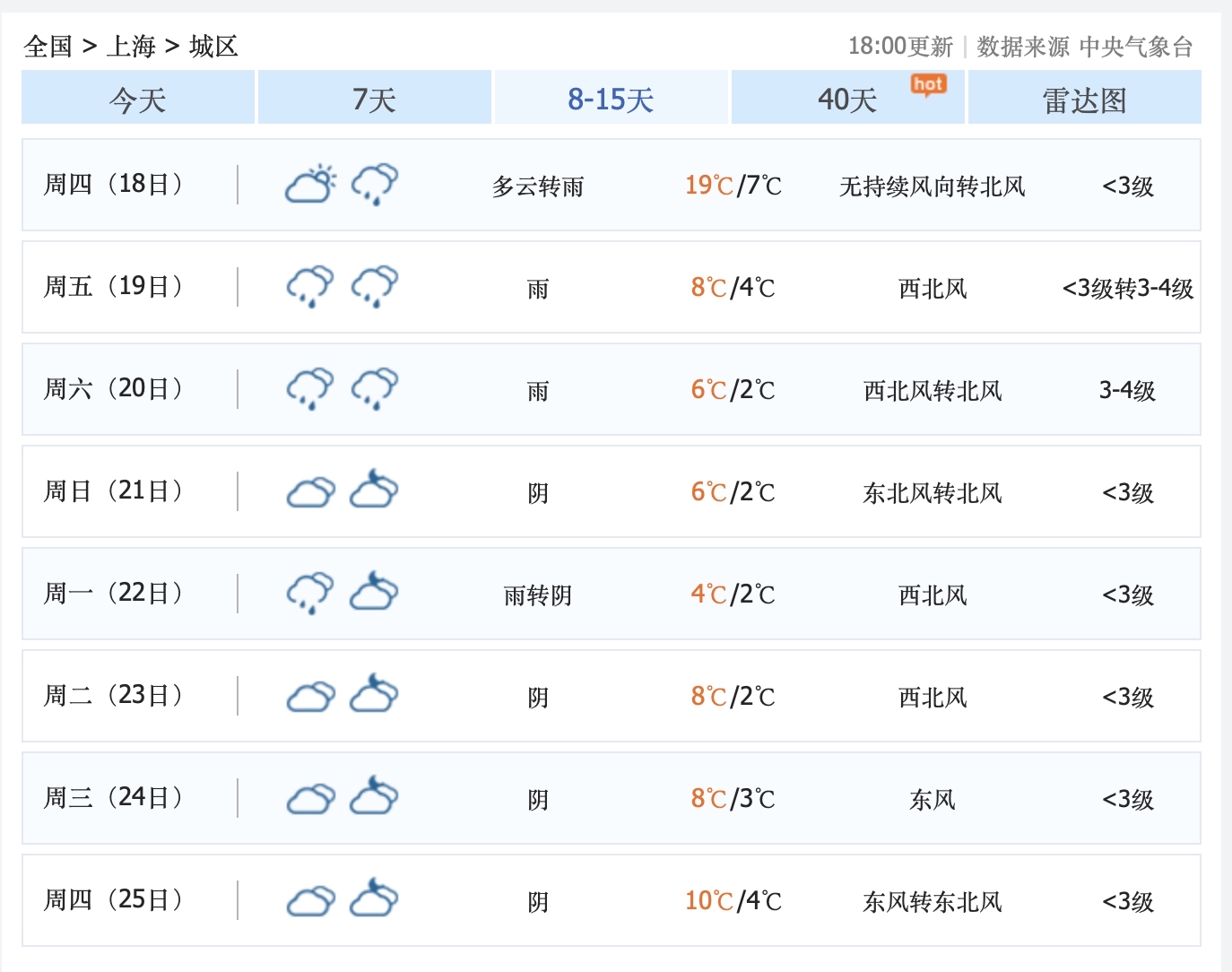
Task: Click the 8℃/4℃ temperature
Action: tap(733, 288)
